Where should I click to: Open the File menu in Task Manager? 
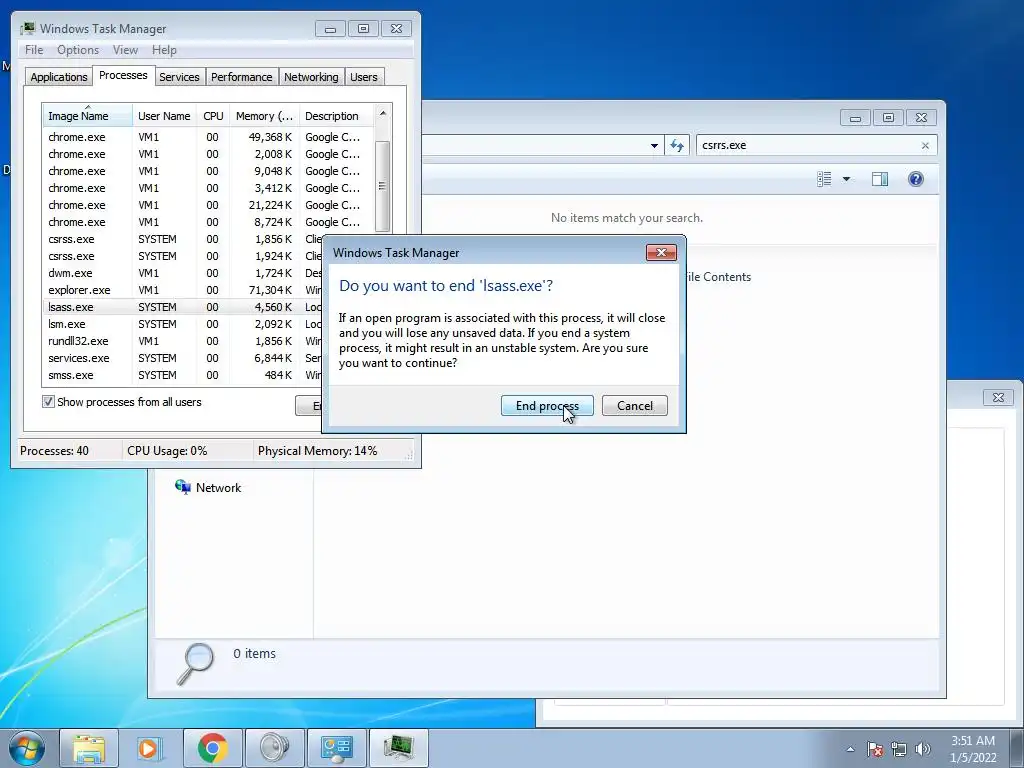coord(34,50)
